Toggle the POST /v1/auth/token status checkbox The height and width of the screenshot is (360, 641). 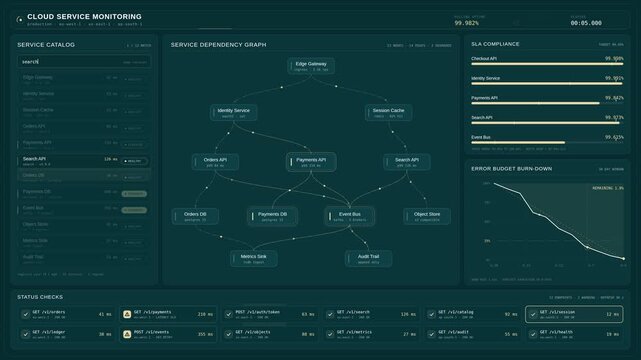tap(229, 314)
